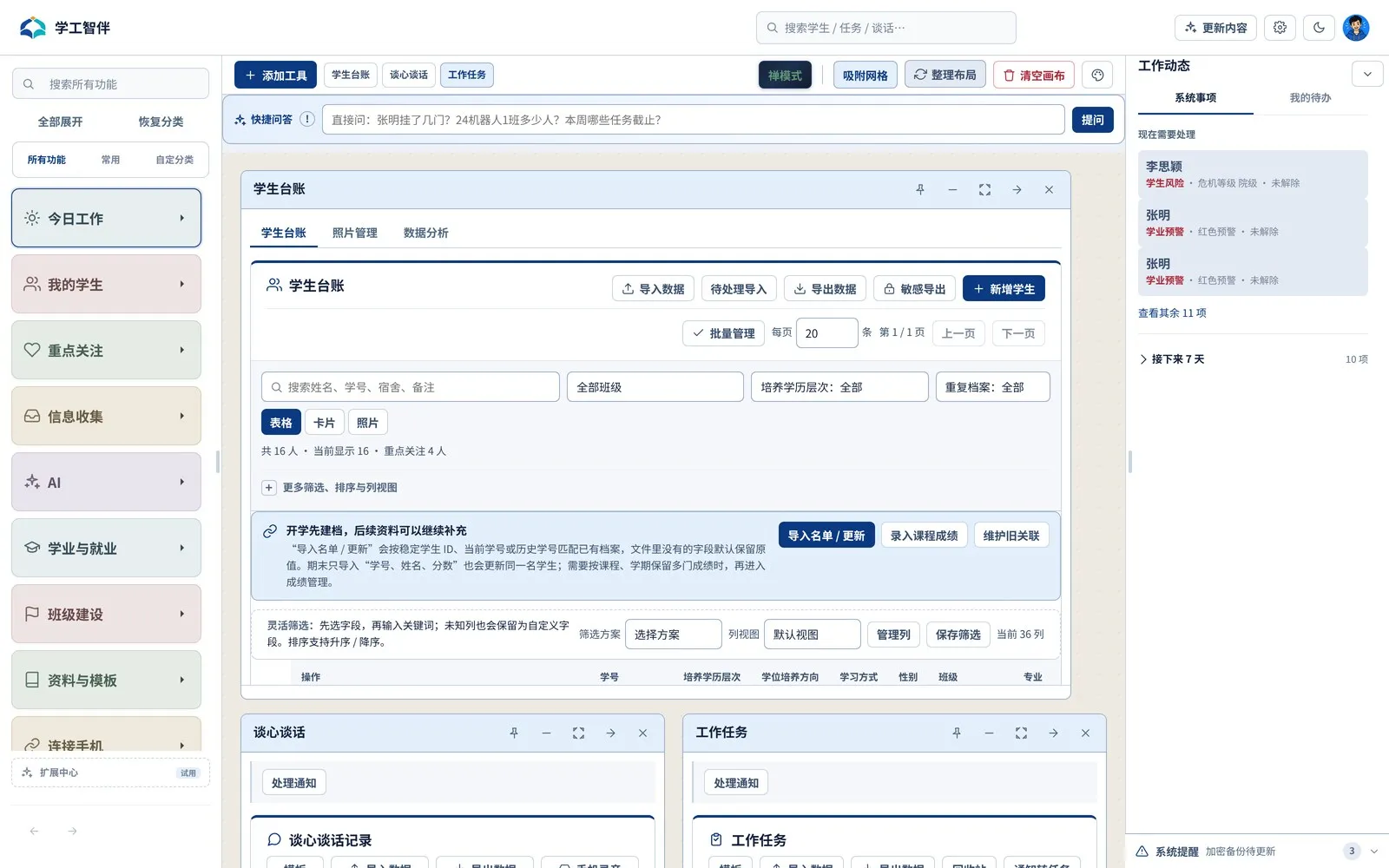Open user avatar menu
The image size is (1389, 868).
coord(1356,28)
